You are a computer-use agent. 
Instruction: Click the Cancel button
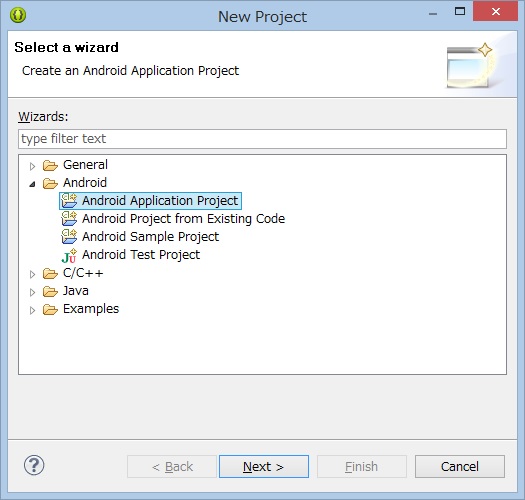pos(460,466)
